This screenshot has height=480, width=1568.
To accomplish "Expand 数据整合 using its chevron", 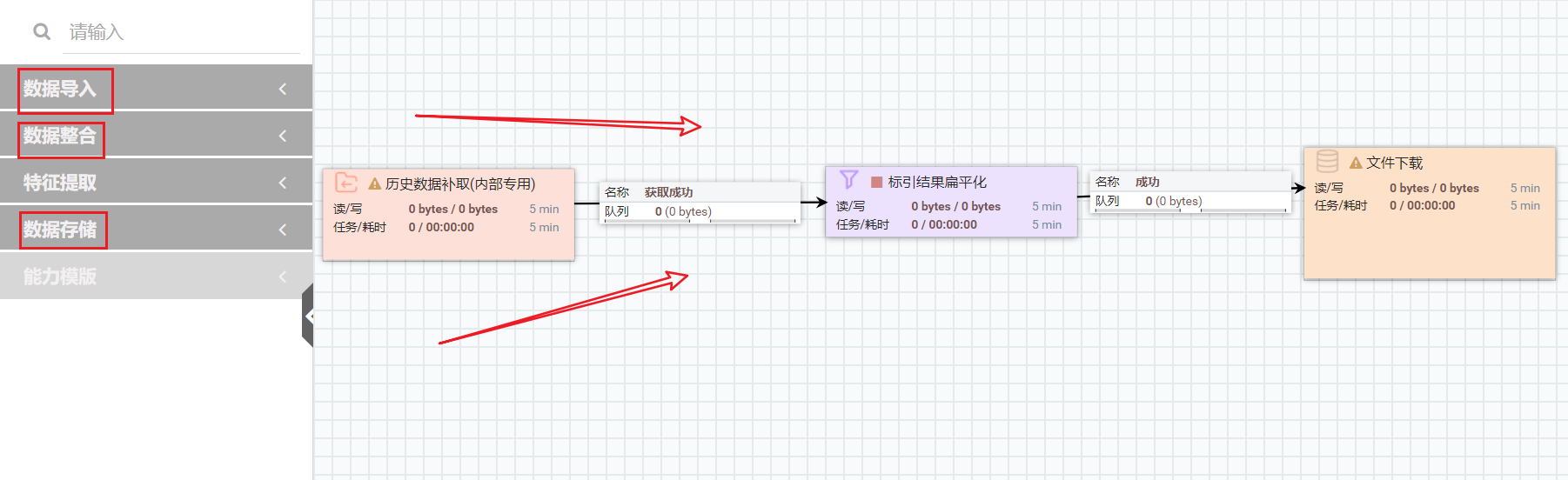I will (283, 136).
